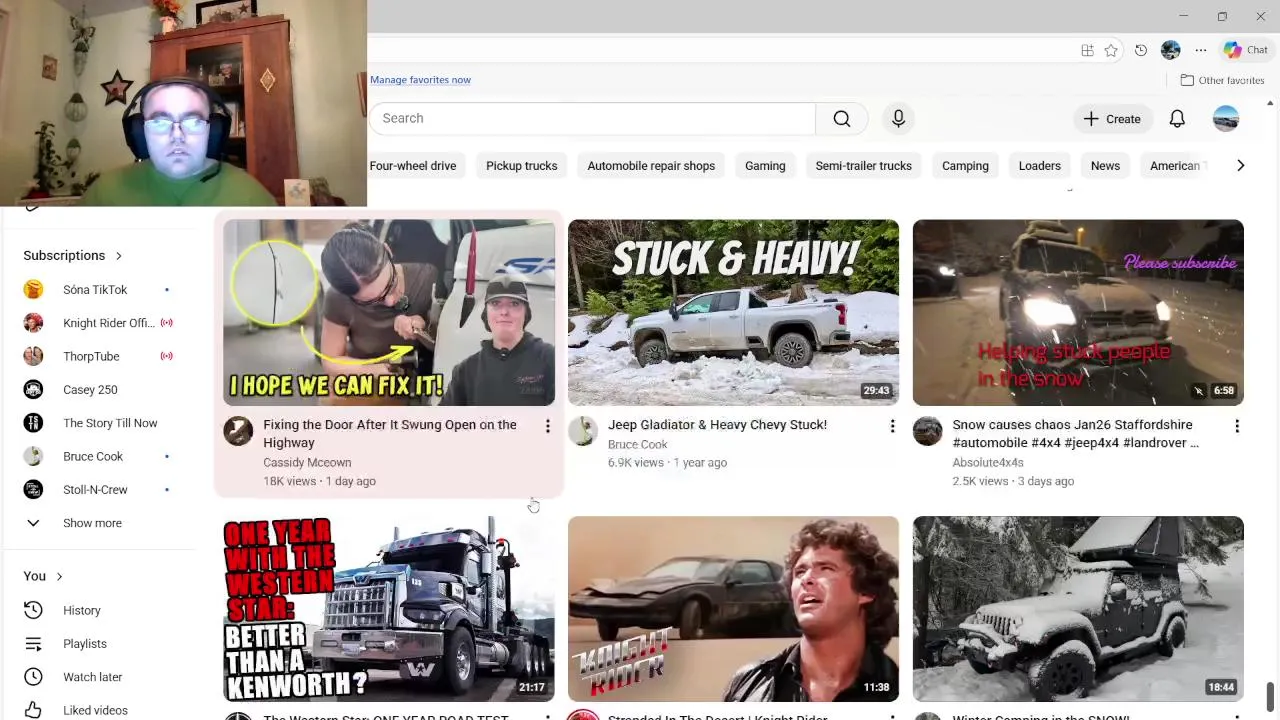Click Stoll-N-Crew channel avatar in sidebar

coord(33,490)
